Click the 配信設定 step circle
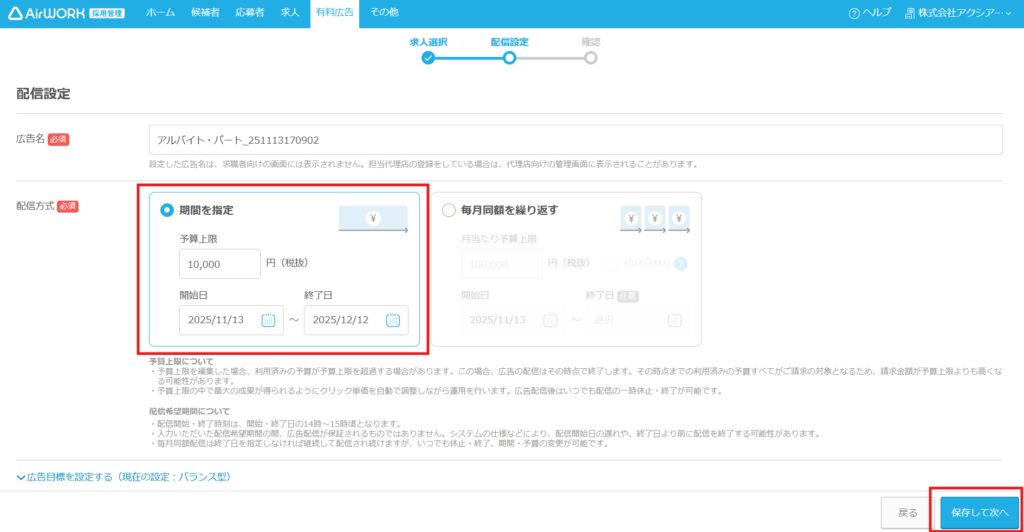This screenshot has width=1024, height=532. click(x=510, y=58)
